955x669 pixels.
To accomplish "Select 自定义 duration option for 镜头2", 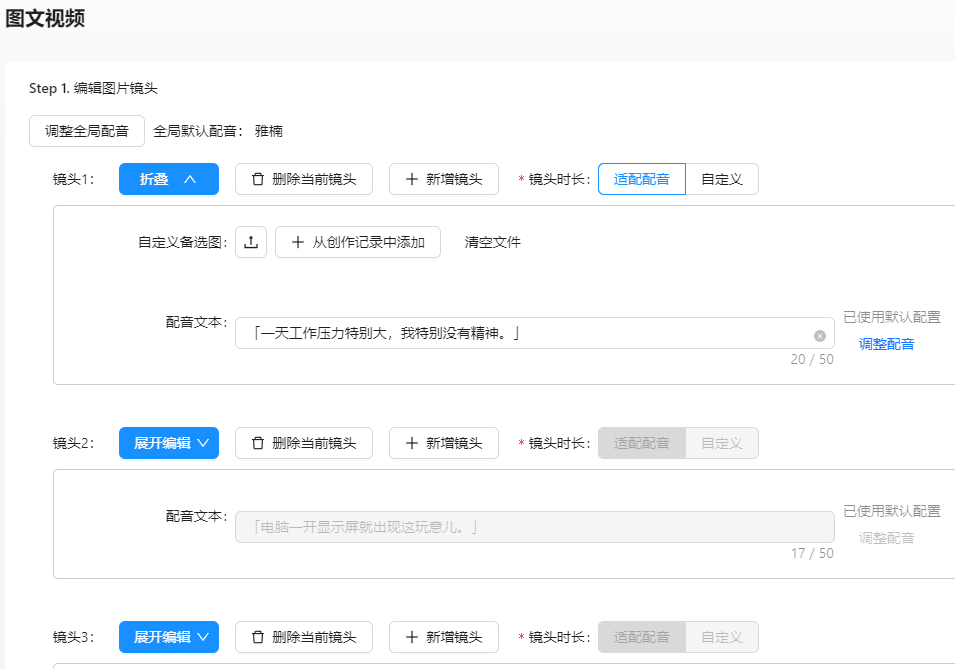I will coord(722,443).
